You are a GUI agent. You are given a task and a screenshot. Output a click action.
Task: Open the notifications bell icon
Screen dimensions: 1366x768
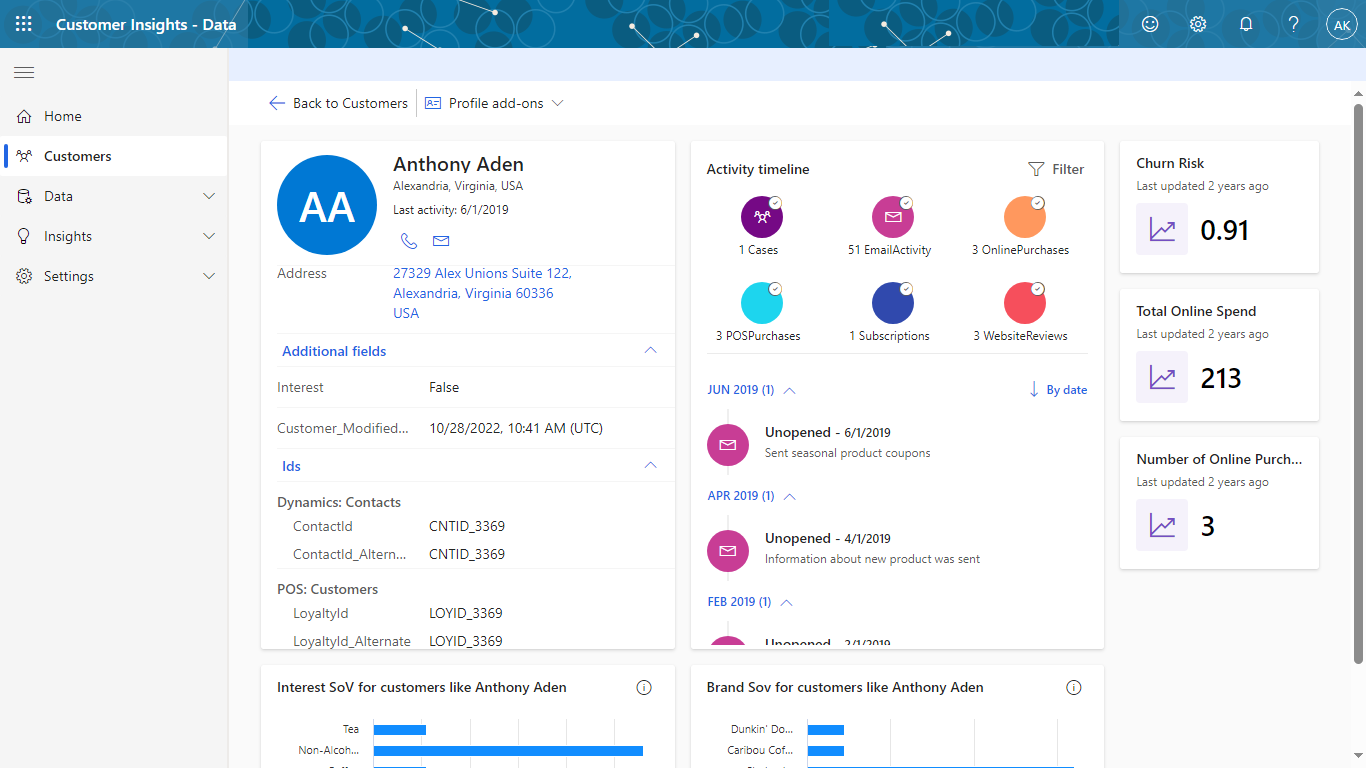coord(1246,24)
